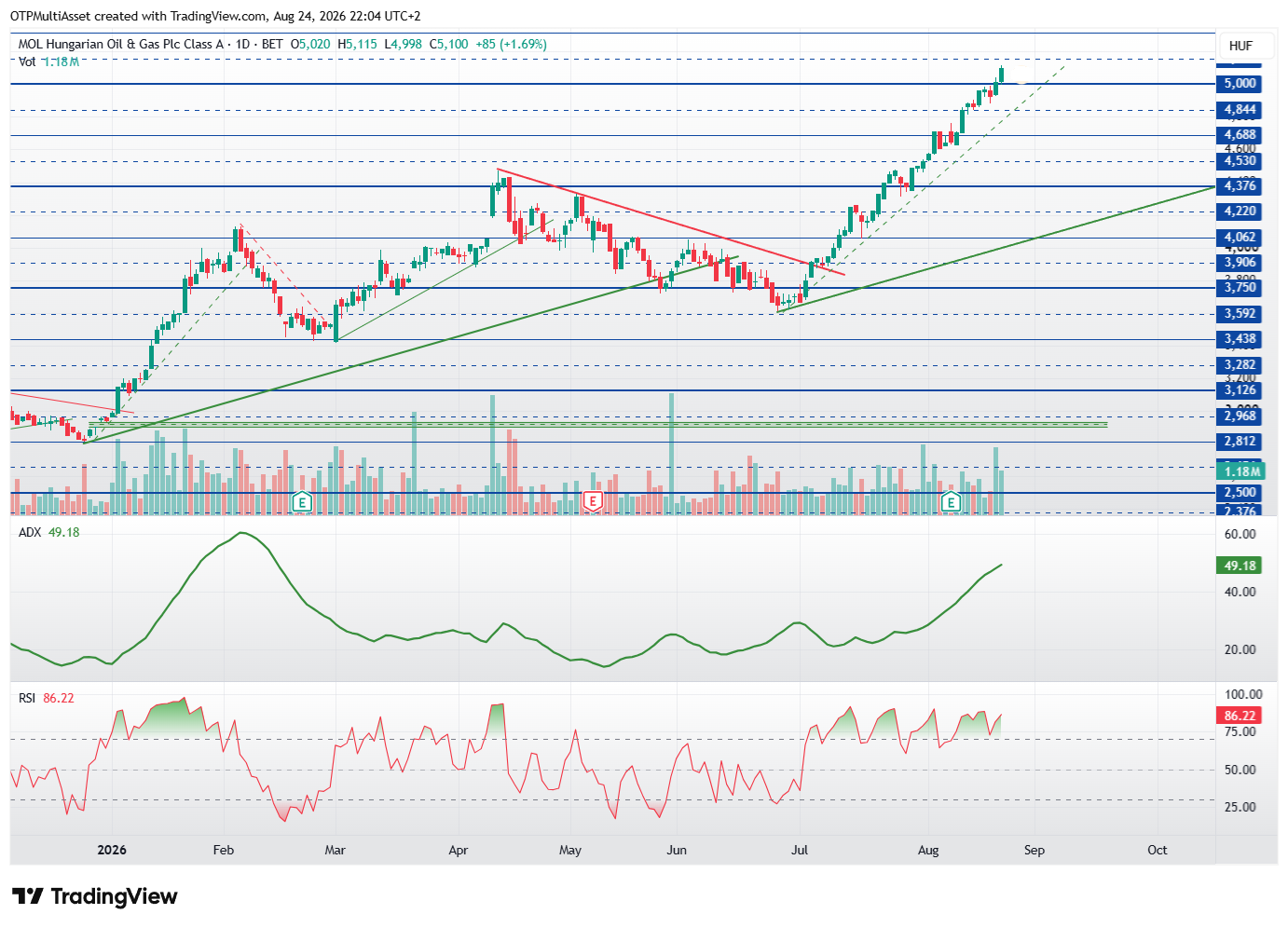Click the 60.00 ADX scale label
This screenshot has height=928, width=1288.
1240,534
